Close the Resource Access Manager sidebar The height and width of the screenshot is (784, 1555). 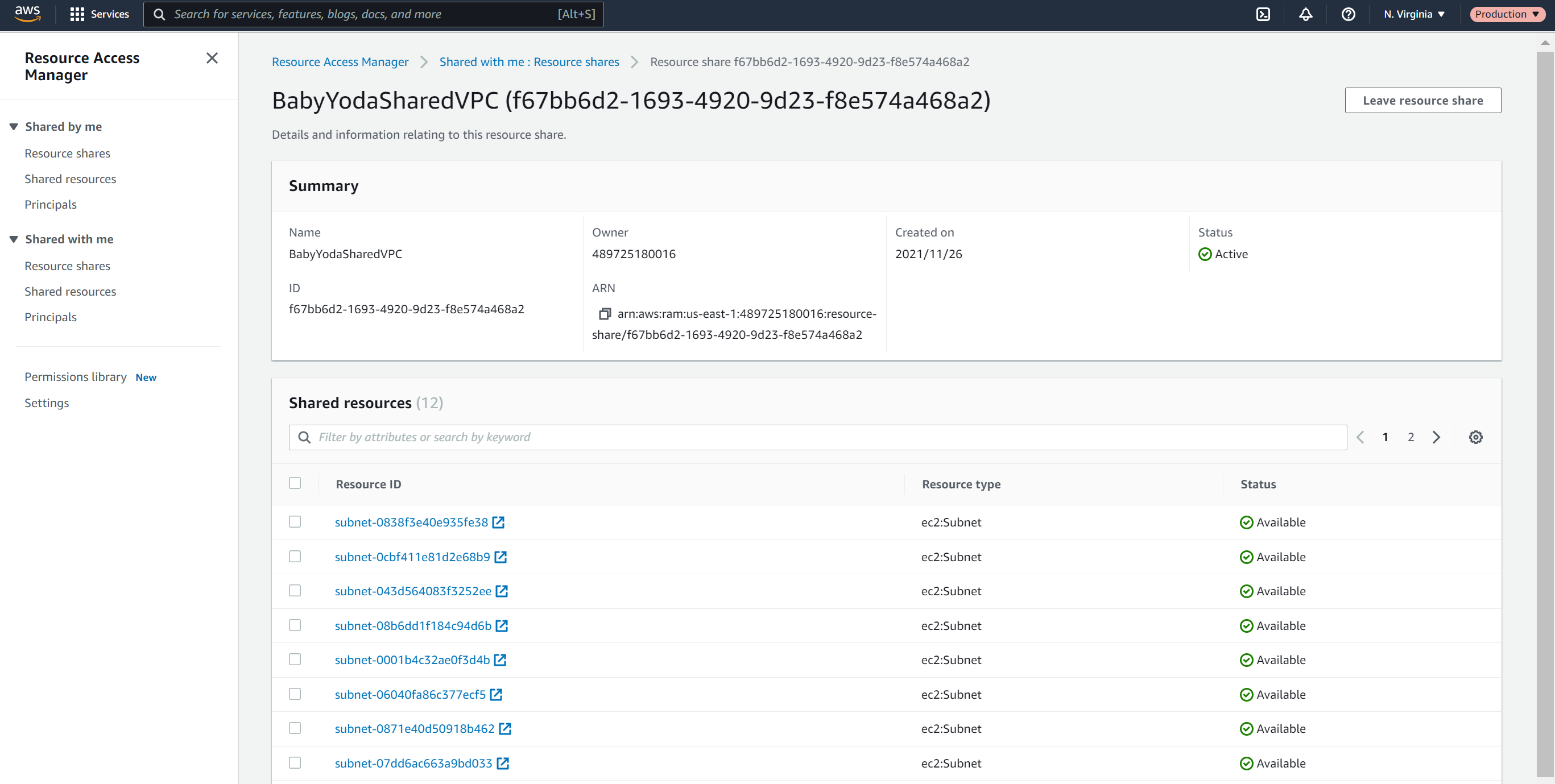[212, 58]
